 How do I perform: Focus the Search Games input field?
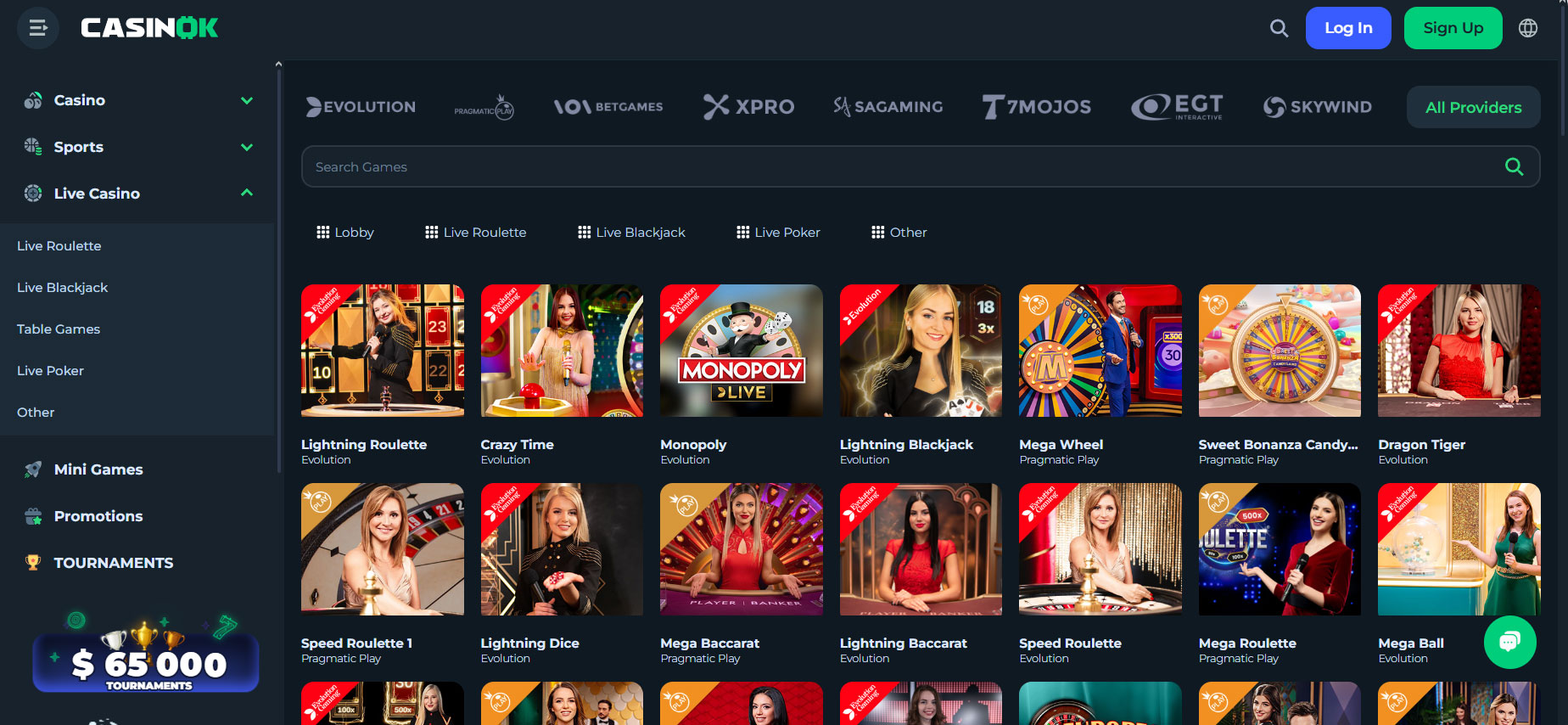point(921,166)
